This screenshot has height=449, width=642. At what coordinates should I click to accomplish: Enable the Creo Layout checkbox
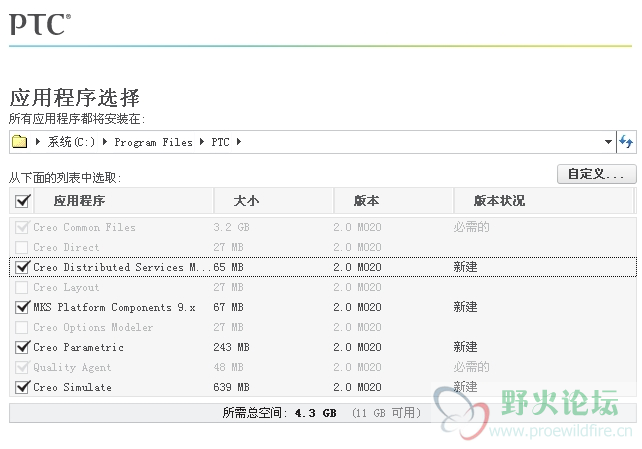point(21,287)
